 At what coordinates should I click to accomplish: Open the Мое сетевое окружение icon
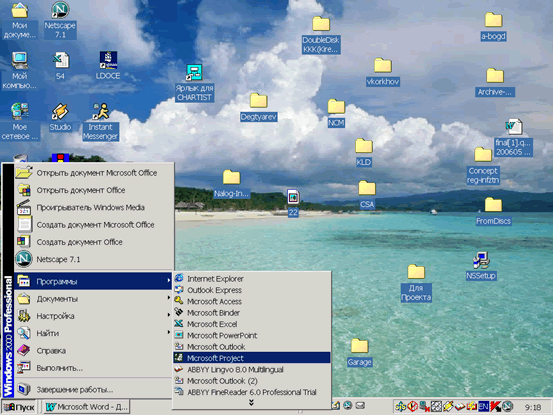[20, 121]
